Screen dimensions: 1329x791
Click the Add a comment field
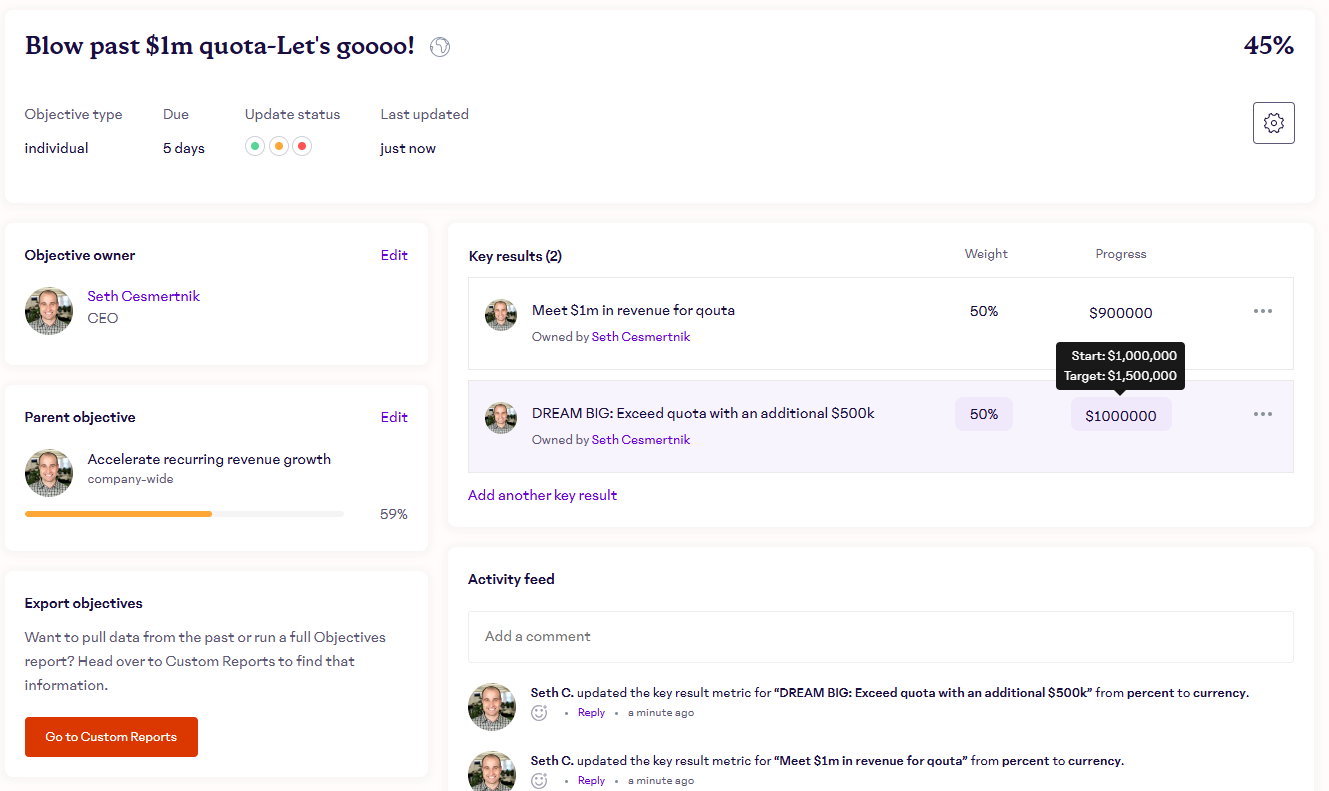(x=880, y=636)
